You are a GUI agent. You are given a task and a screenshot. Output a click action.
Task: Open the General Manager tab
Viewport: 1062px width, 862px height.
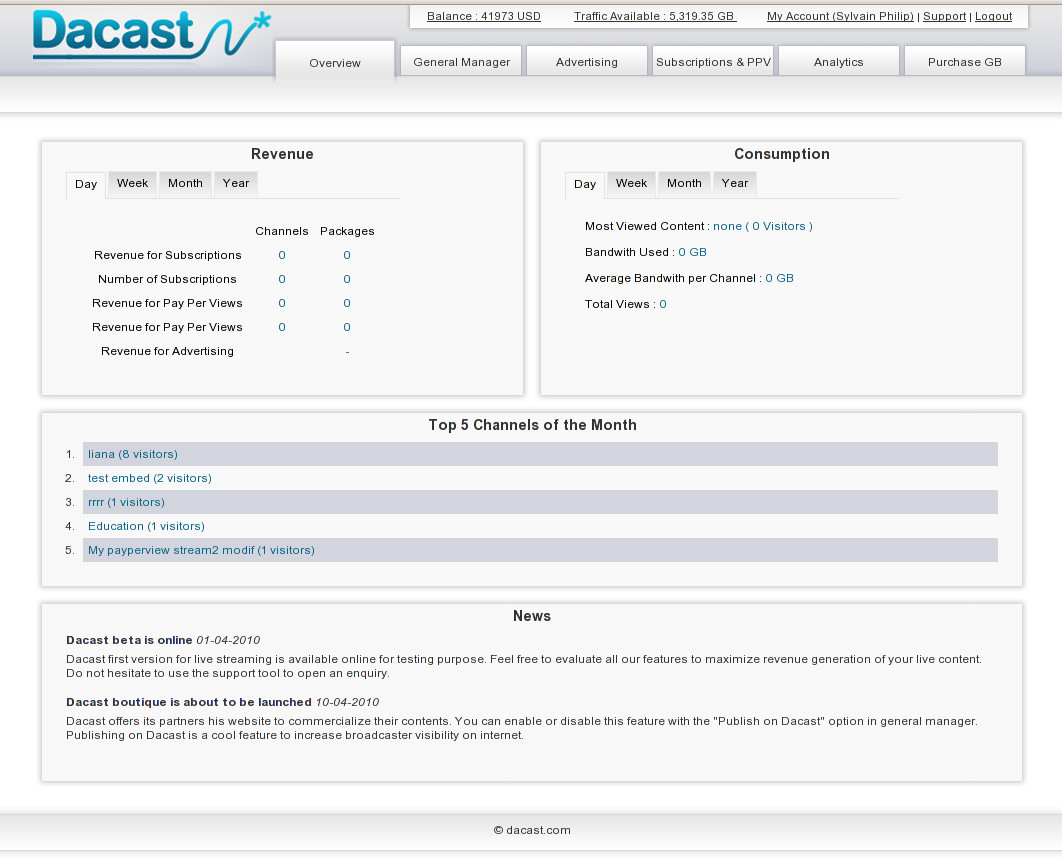[x=461, y=62]
